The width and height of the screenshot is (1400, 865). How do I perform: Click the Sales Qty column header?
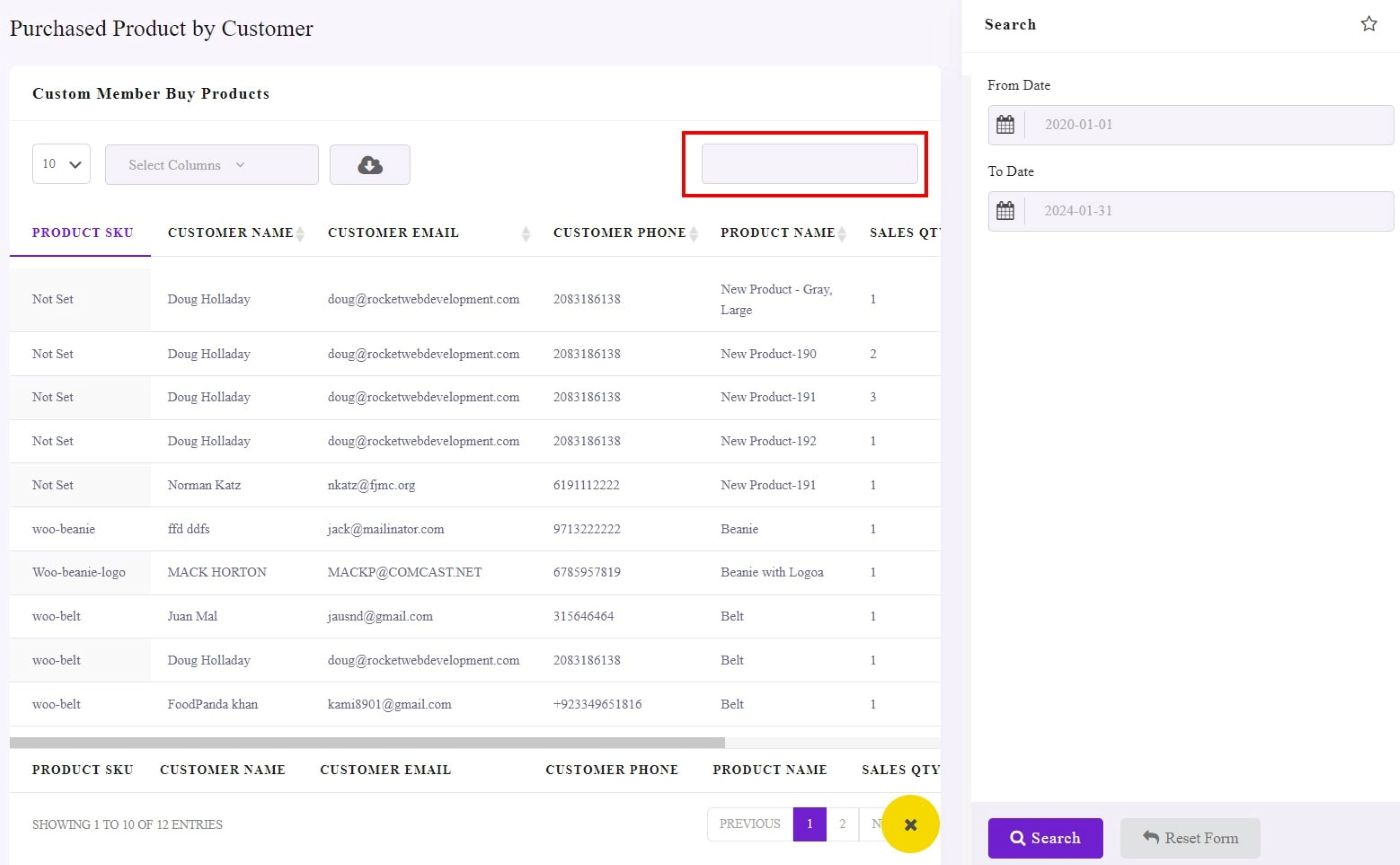905,233
